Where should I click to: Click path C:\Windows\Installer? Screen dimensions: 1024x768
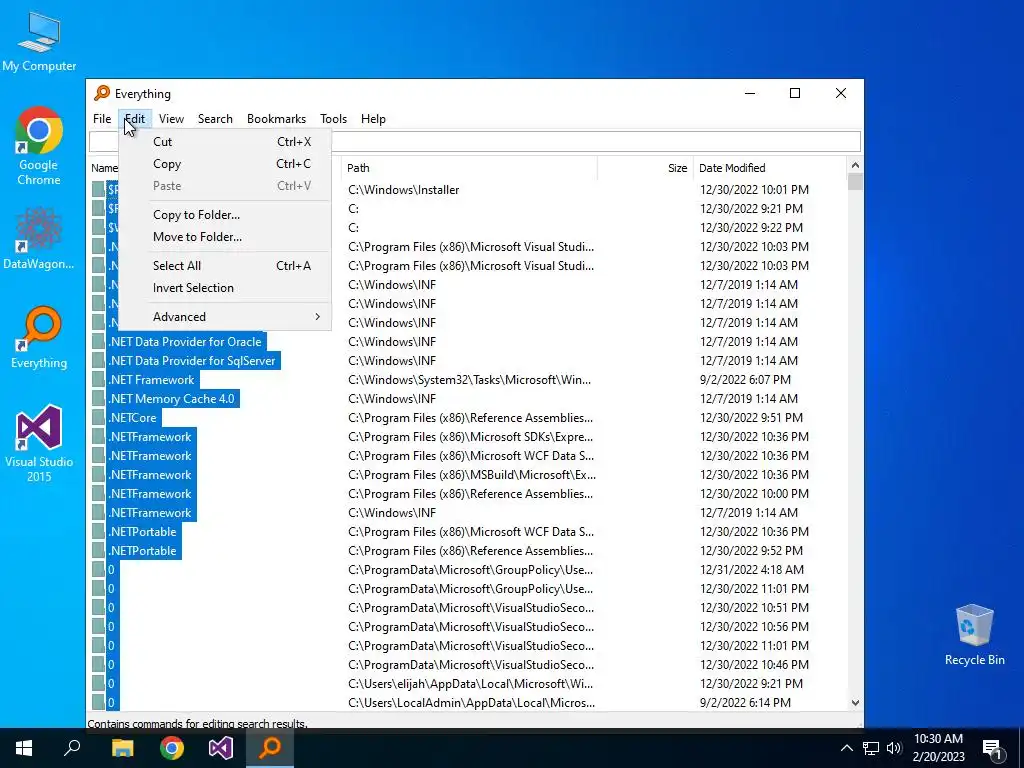click(x=404, y=190)
